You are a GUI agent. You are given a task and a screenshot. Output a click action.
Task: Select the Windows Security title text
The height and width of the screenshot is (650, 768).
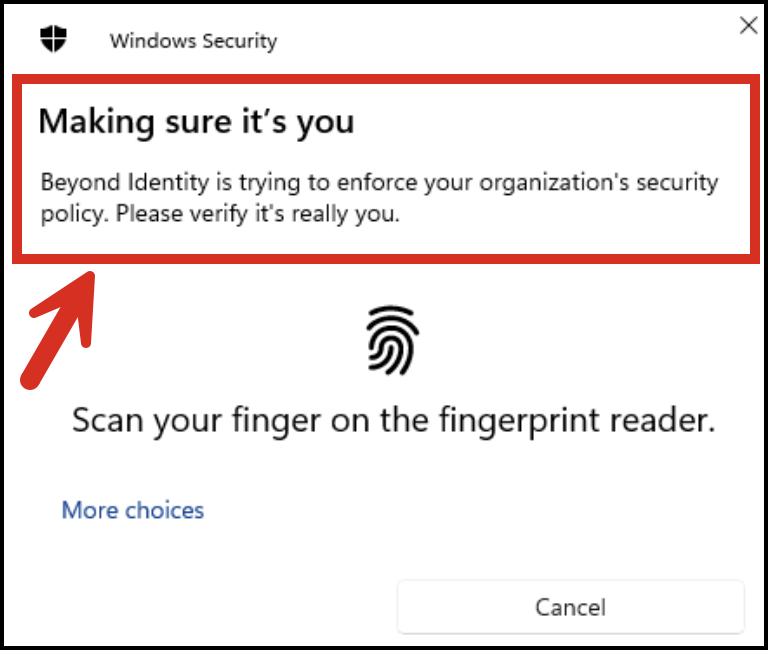193,41
